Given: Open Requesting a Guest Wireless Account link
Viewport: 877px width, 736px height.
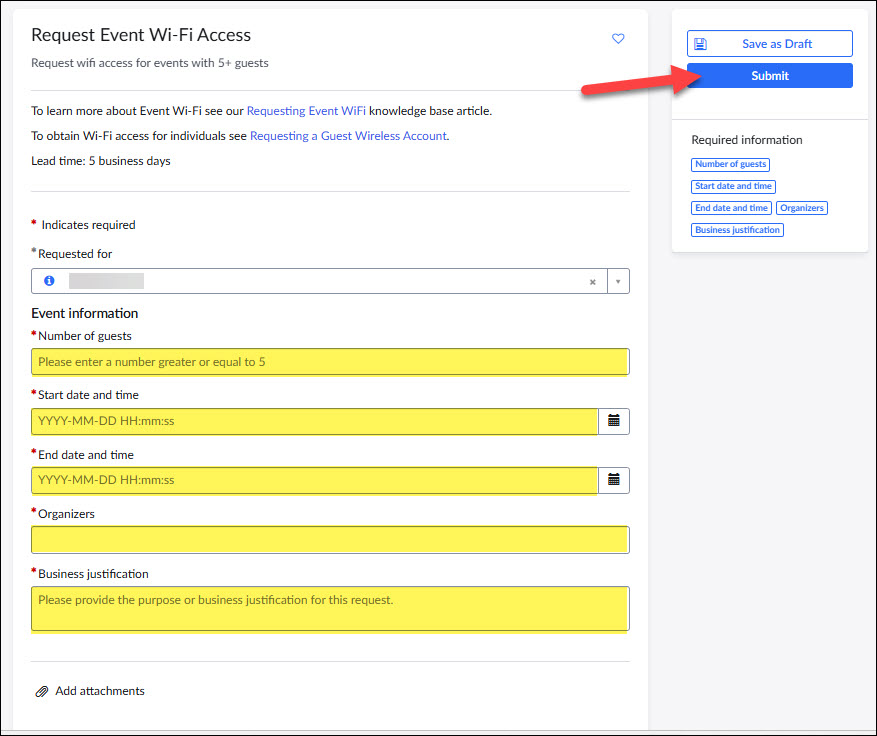Looking at the screenshot, I should tap(348, 136).
